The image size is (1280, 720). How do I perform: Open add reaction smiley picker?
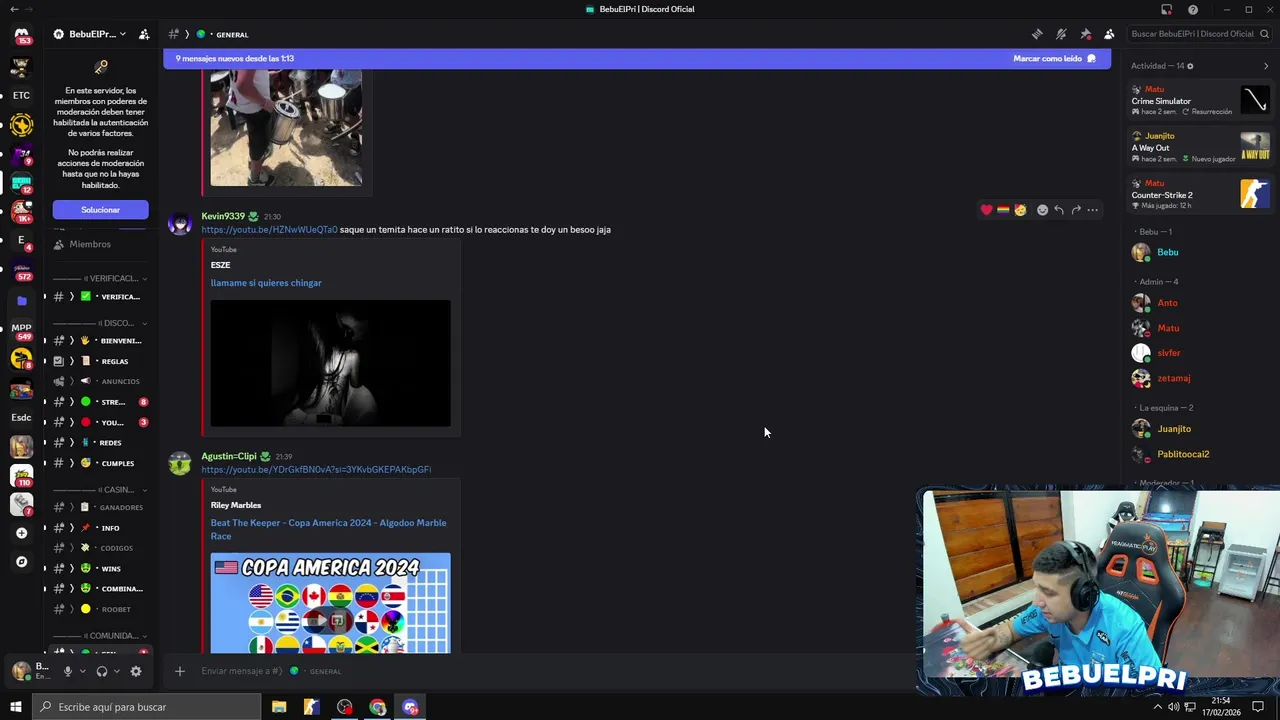click(x=1042, y=210)
